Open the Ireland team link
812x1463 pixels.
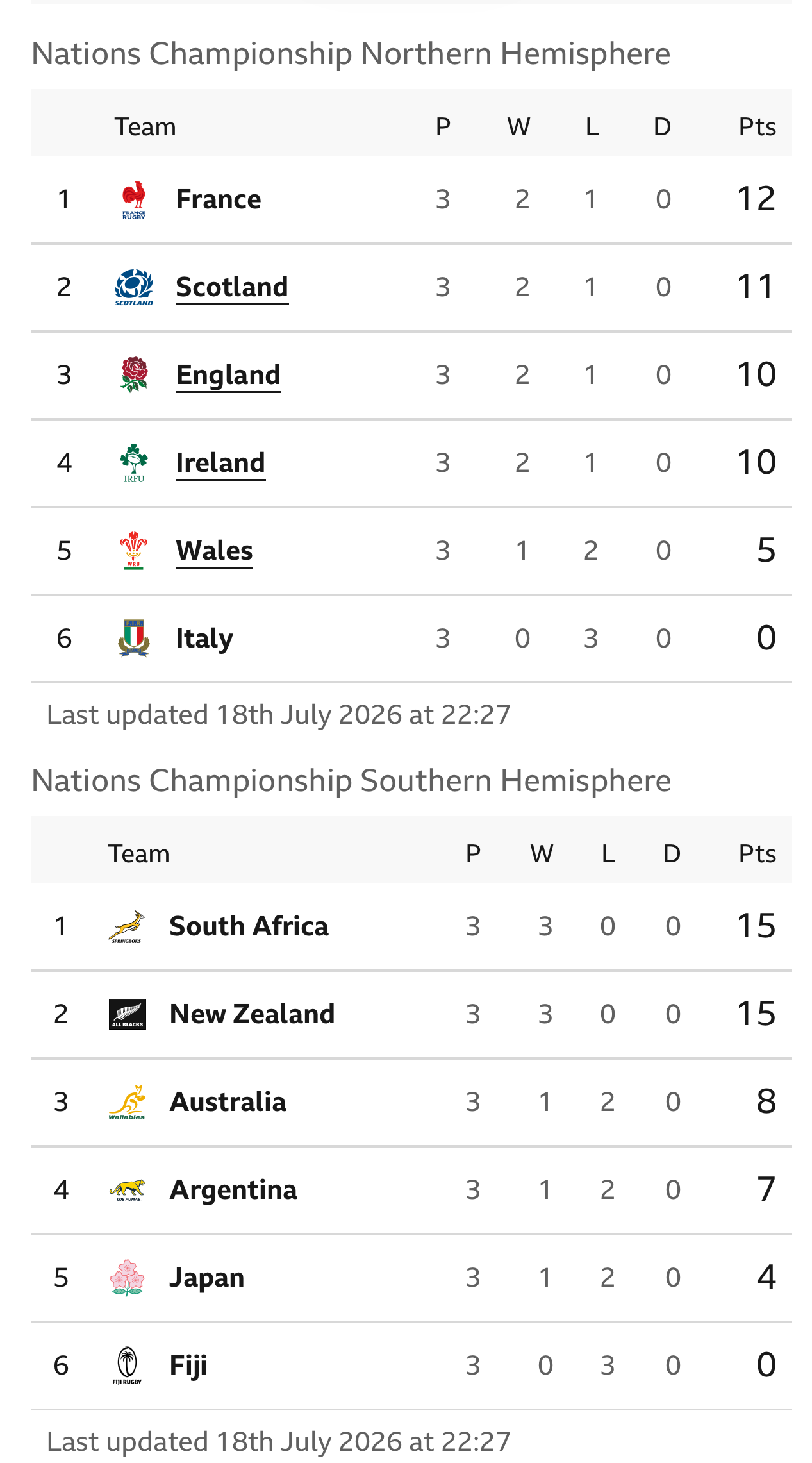click(x=220, y=463)
